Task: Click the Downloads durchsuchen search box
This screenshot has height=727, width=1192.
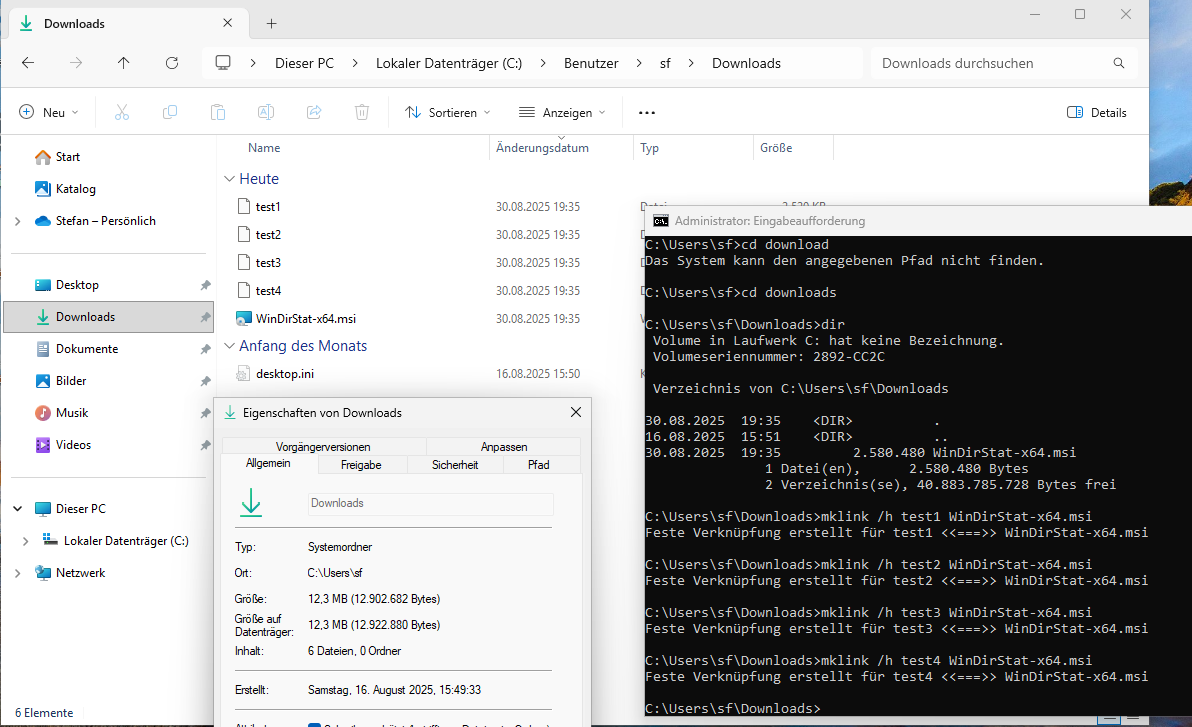Action: pos(990,63)
